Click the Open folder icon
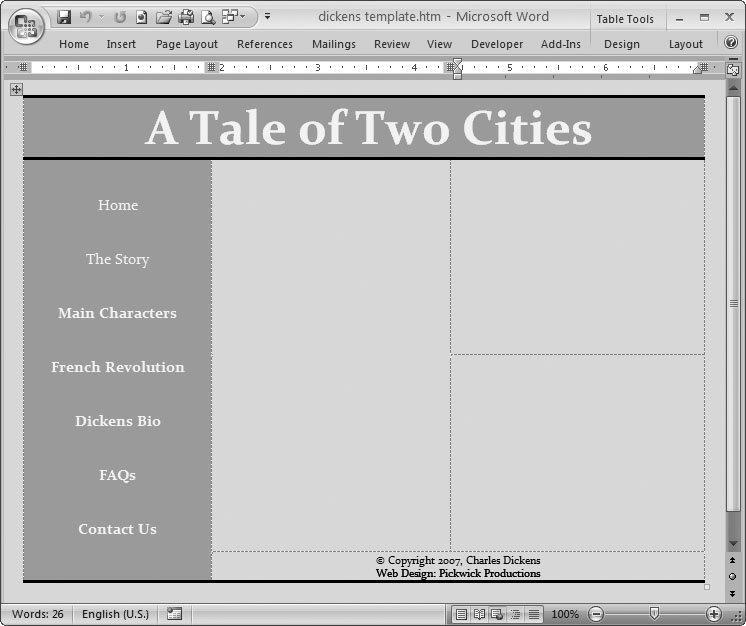746x626 pixels. tap(163, 17)
